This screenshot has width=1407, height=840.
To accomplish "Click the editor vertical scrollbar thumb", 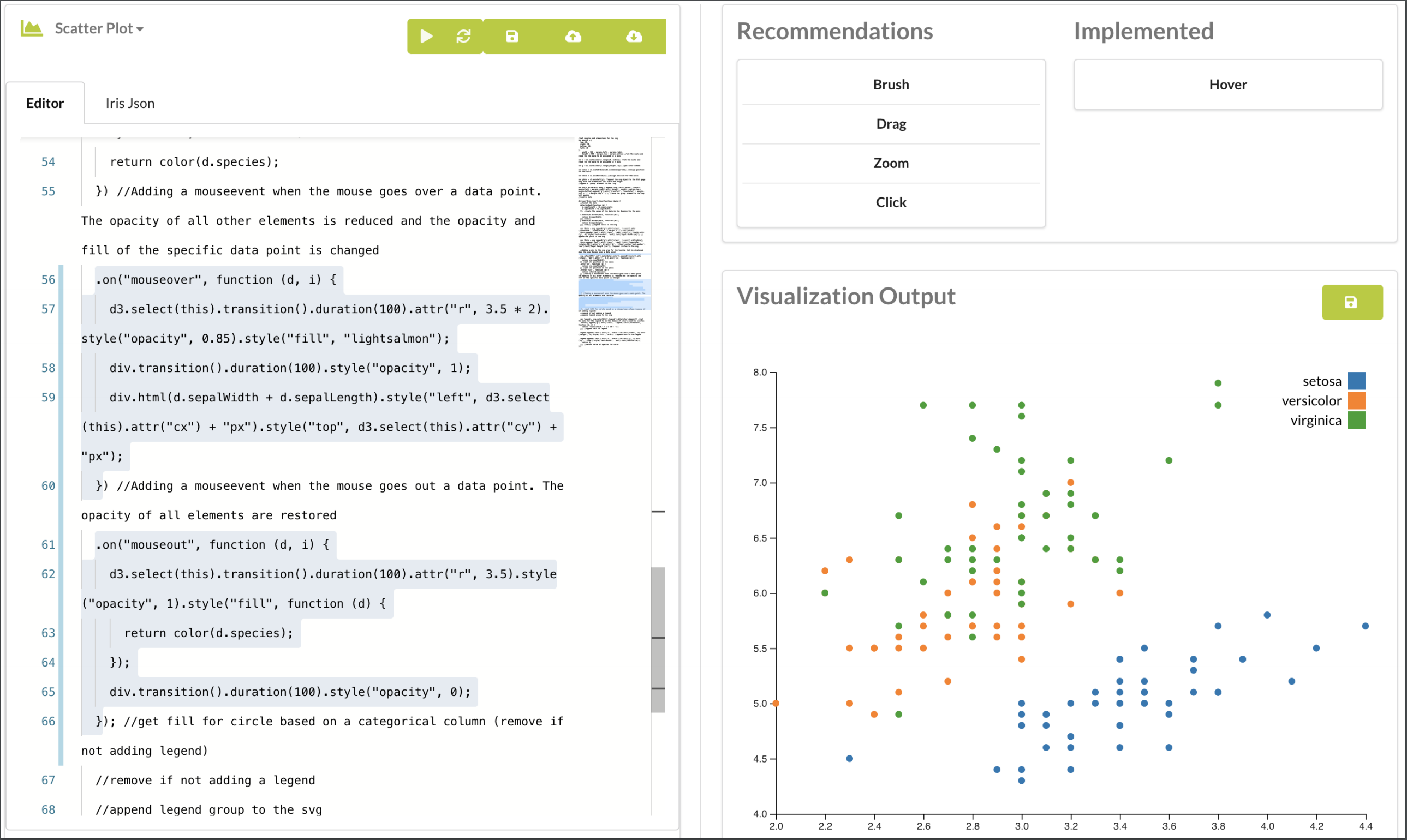I will [658, 640].
